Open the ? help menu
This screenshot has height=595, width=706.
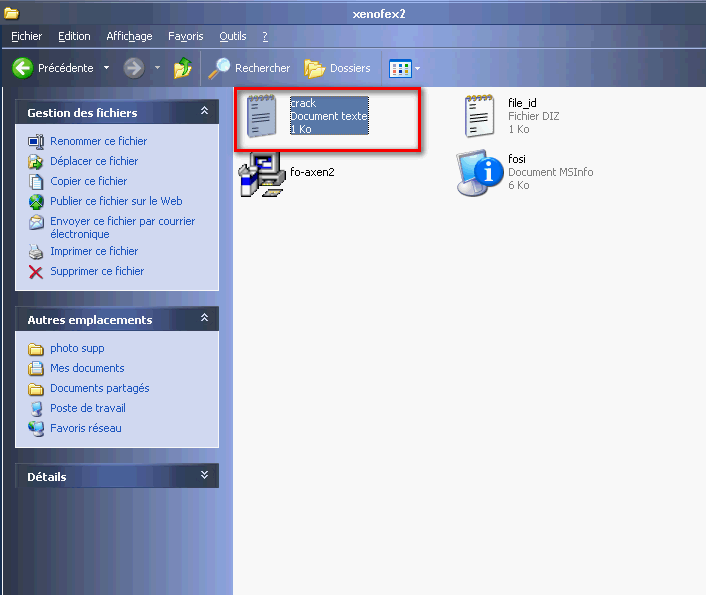(x=265, y=36)
